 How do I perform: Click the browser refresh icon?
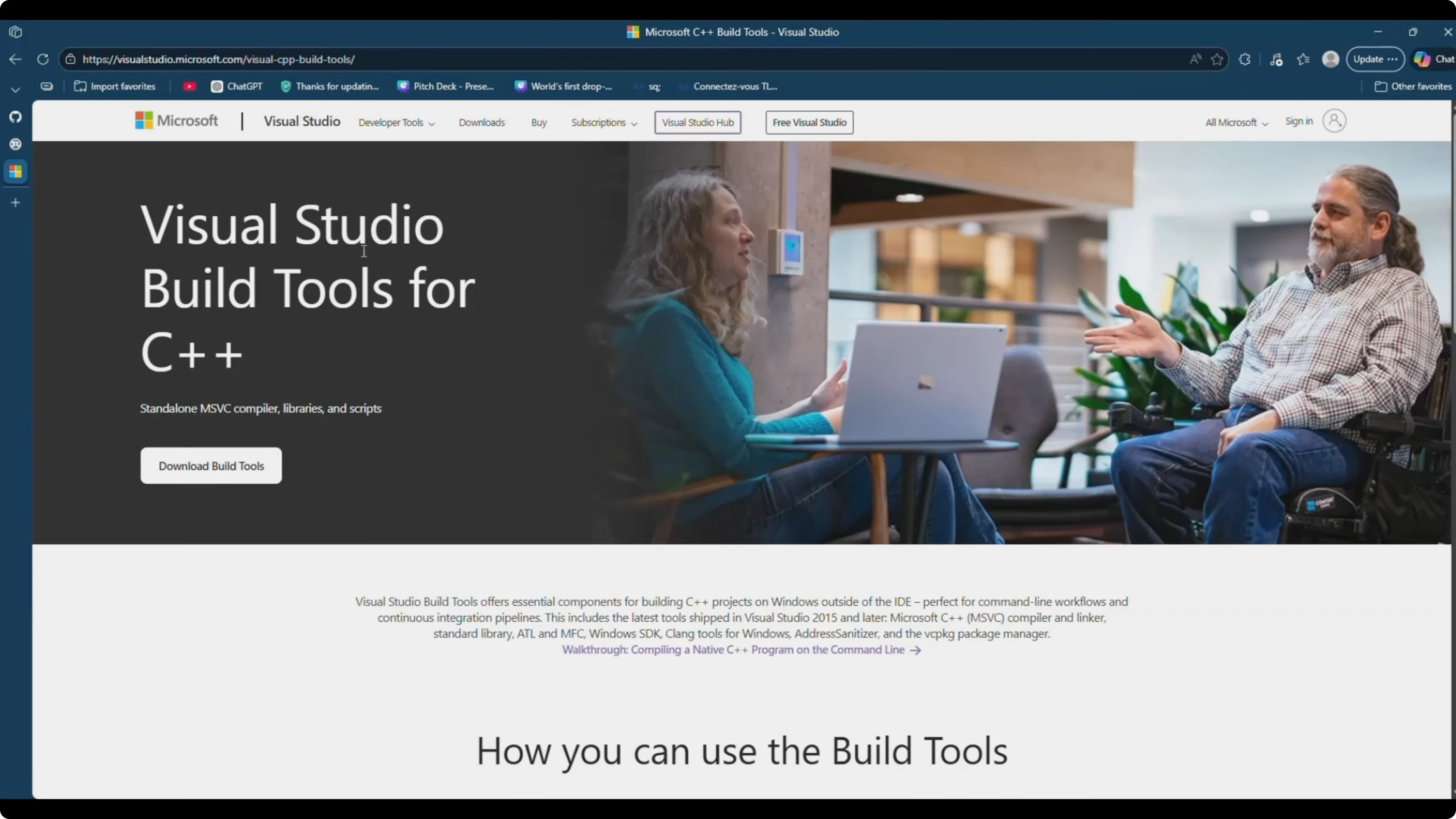(43, 59)
